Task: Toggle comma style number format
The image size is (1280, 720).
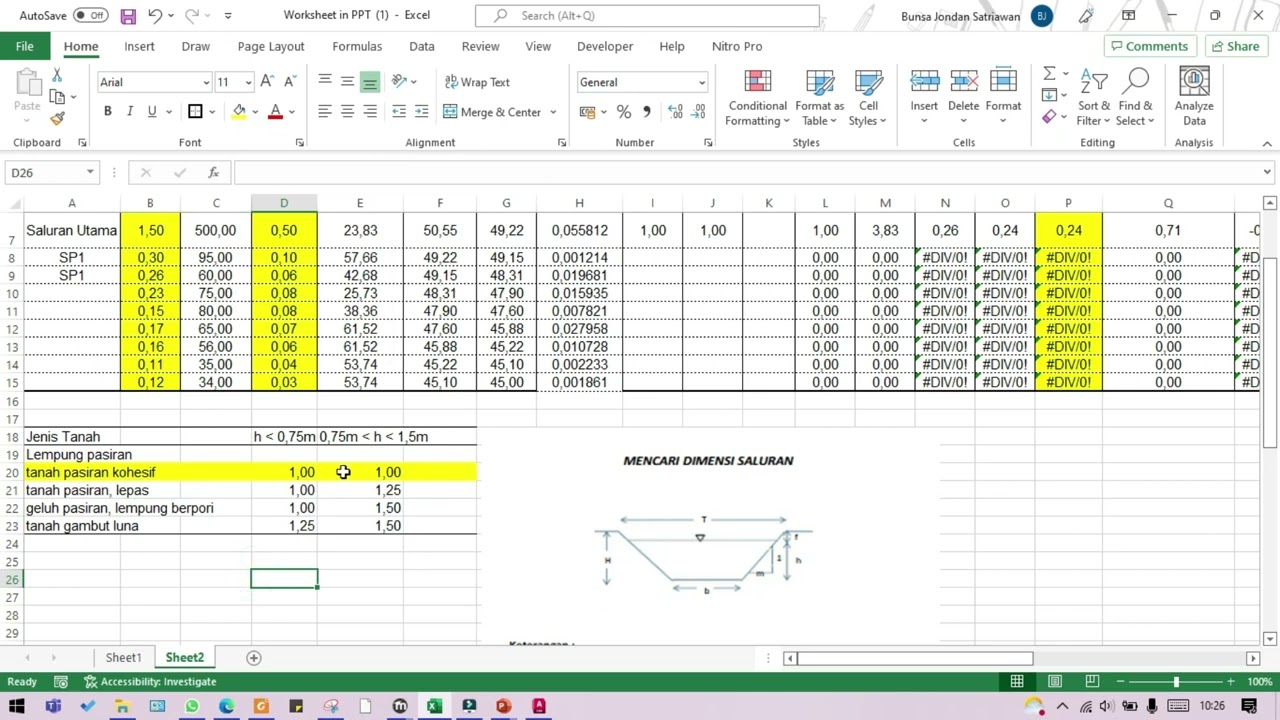Action: click(x=647, y=112)
